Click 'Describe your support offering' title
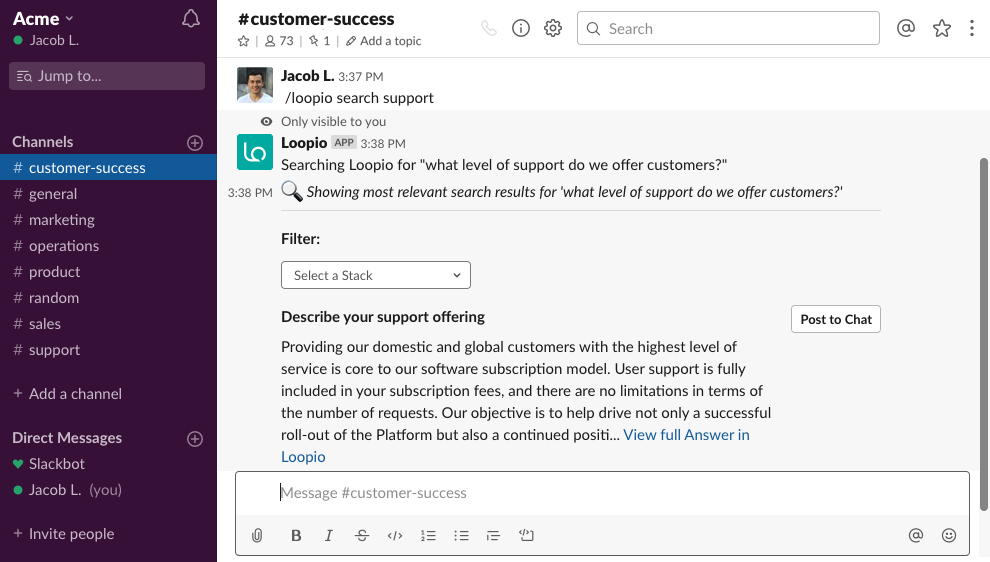Screen dimensions: 990x562 coord(383,317)
